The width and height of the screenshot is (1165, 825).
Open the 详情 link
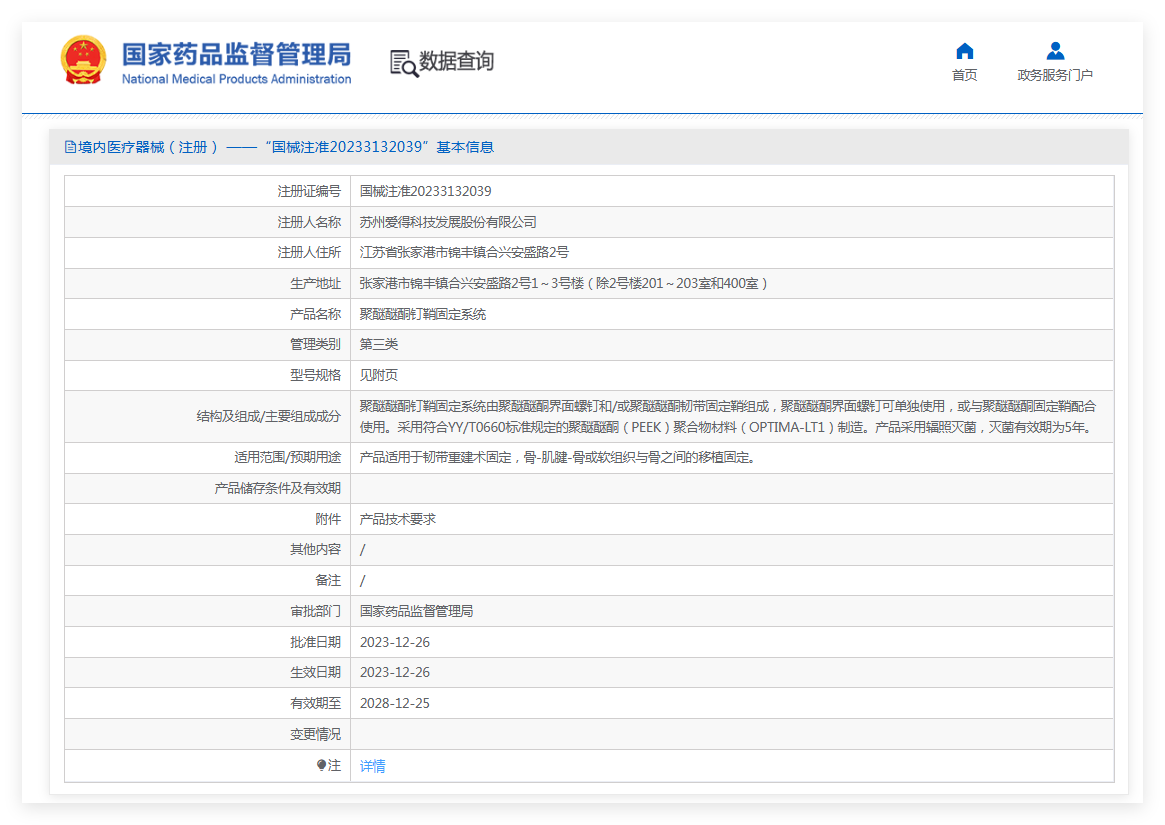click(x=372, y=766)
